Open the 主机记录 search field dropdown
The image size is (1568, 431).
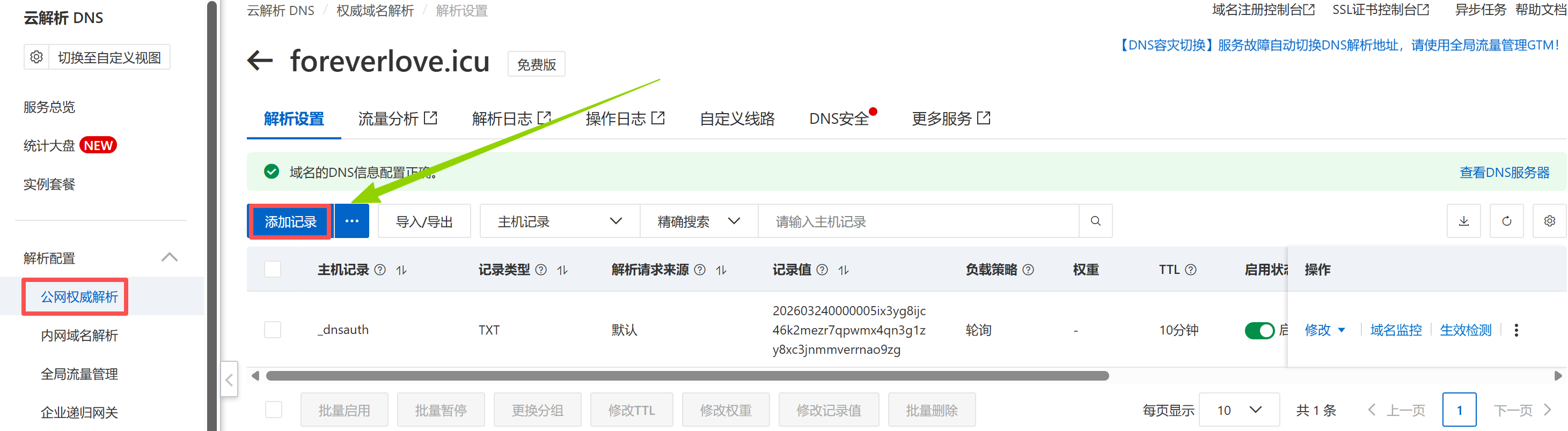pos(559,221)
